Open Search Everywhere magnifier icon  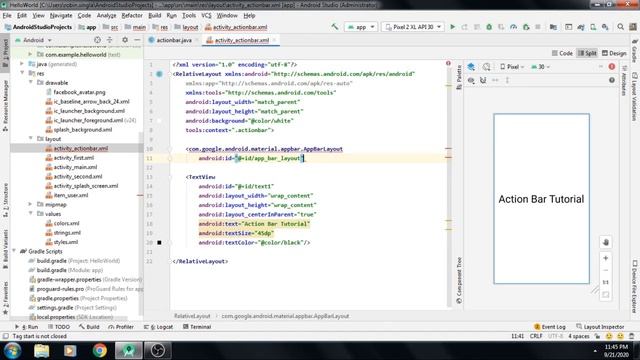[x=620, y=27]
